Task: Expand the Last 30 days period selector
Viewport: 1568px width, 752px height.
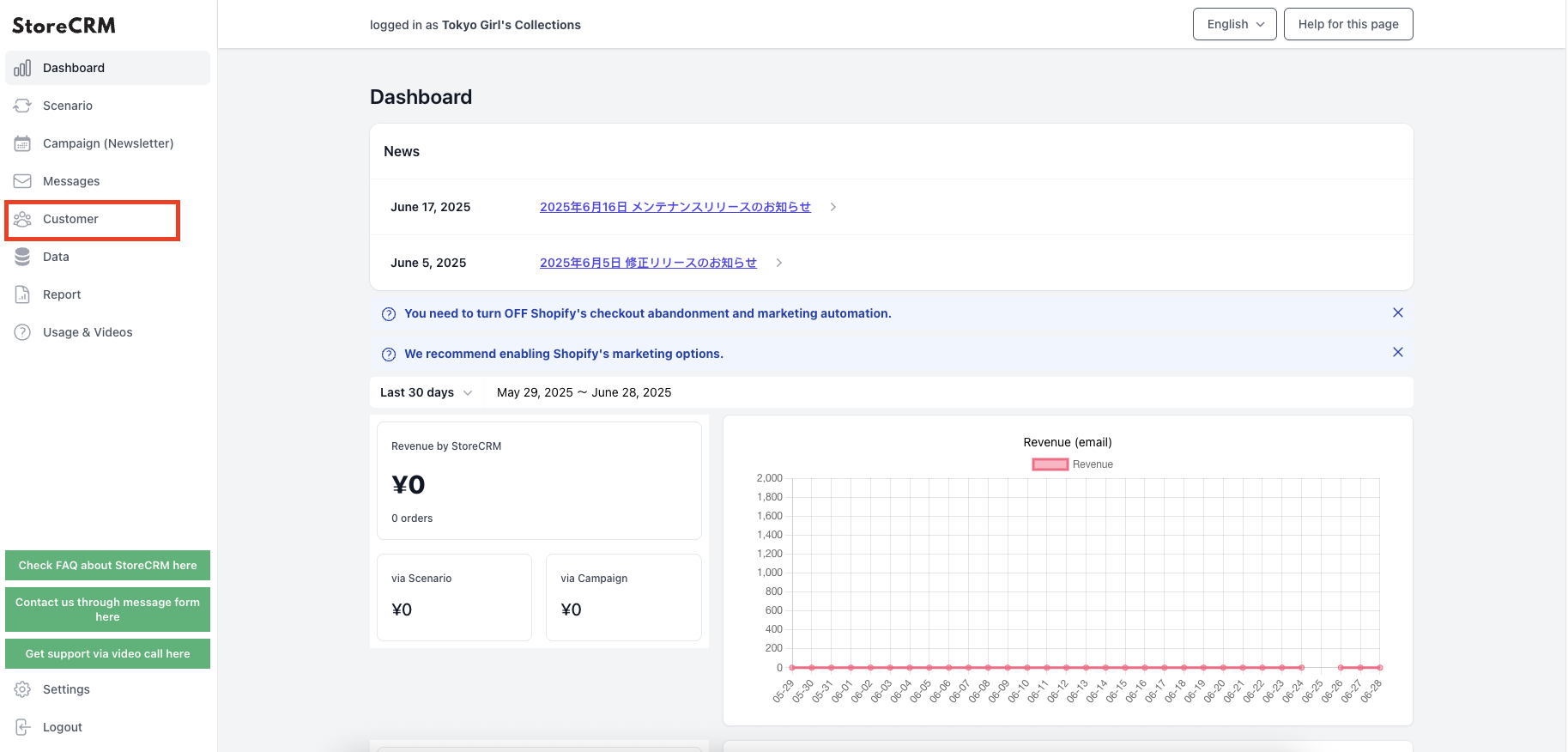Action: (x=427, y=392)
